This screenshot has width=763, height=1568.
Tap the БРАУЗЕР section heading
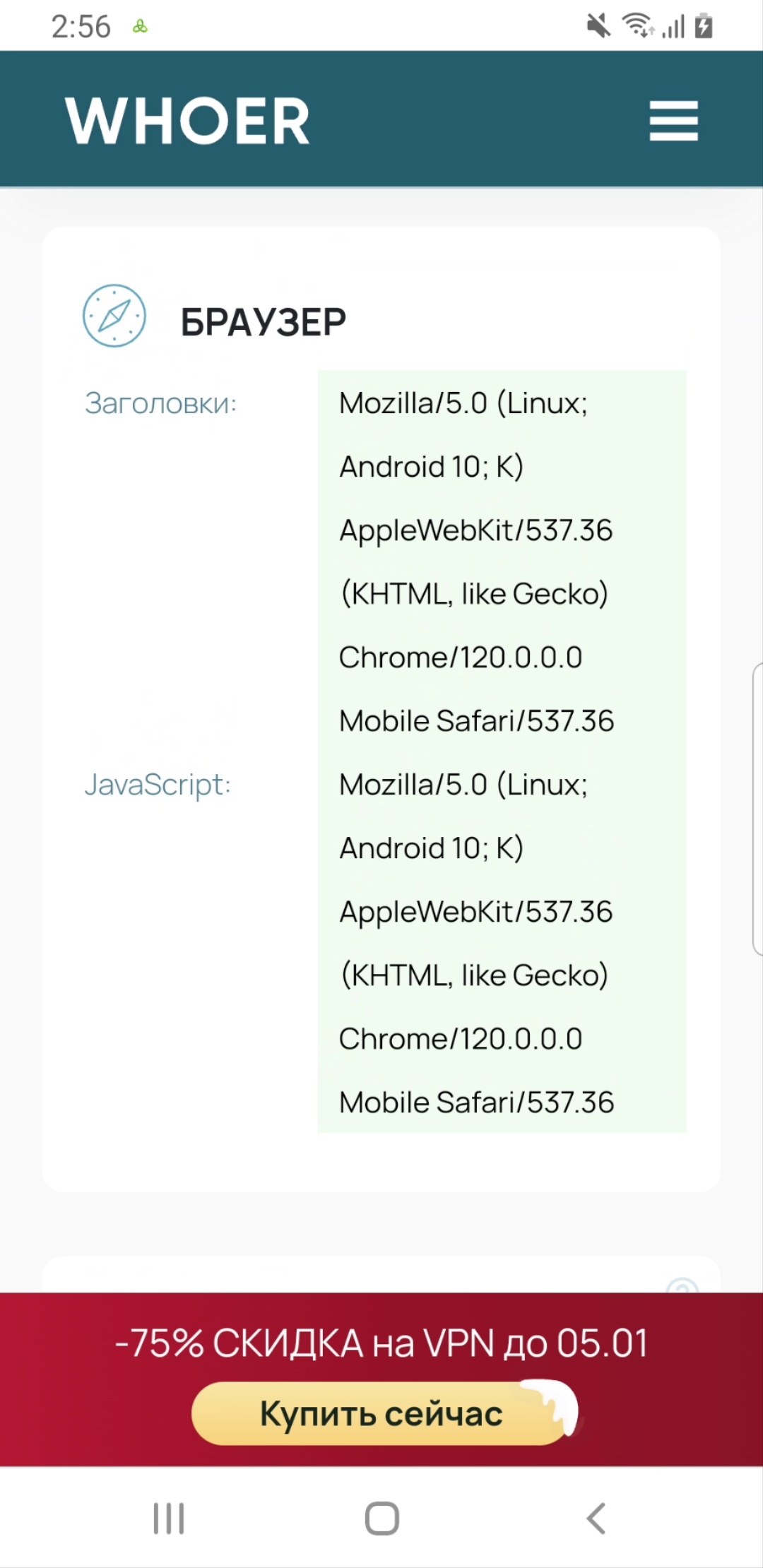(x=263, y=322)
